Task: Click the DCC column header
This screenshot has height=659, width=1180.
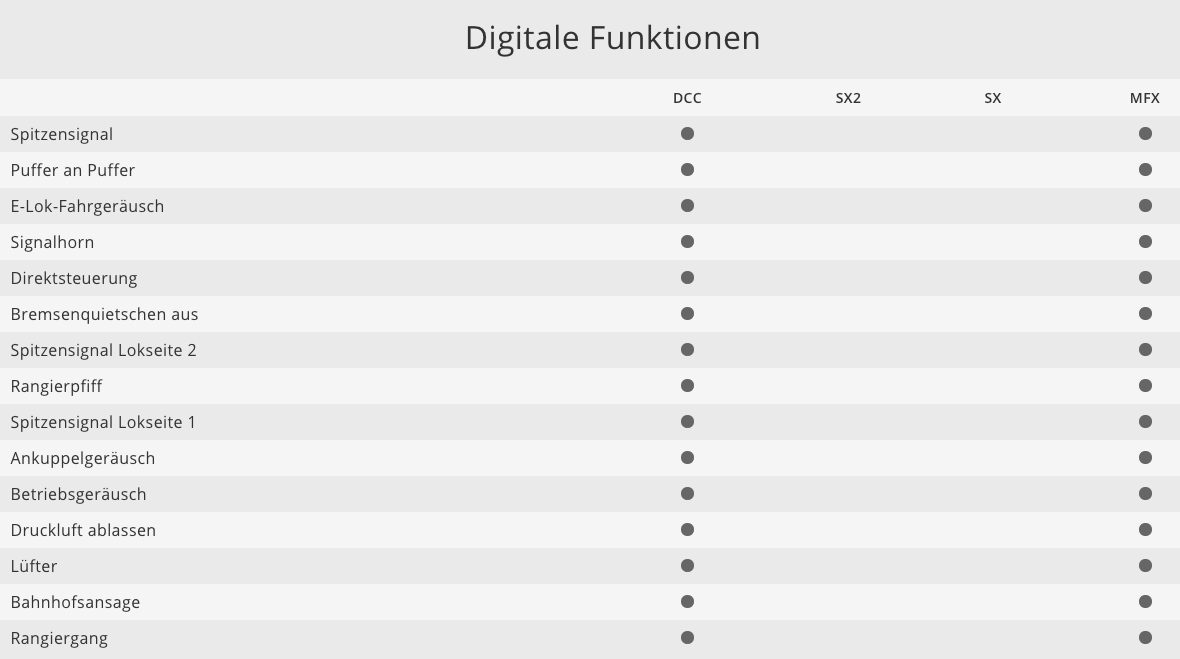Action: 687,98
